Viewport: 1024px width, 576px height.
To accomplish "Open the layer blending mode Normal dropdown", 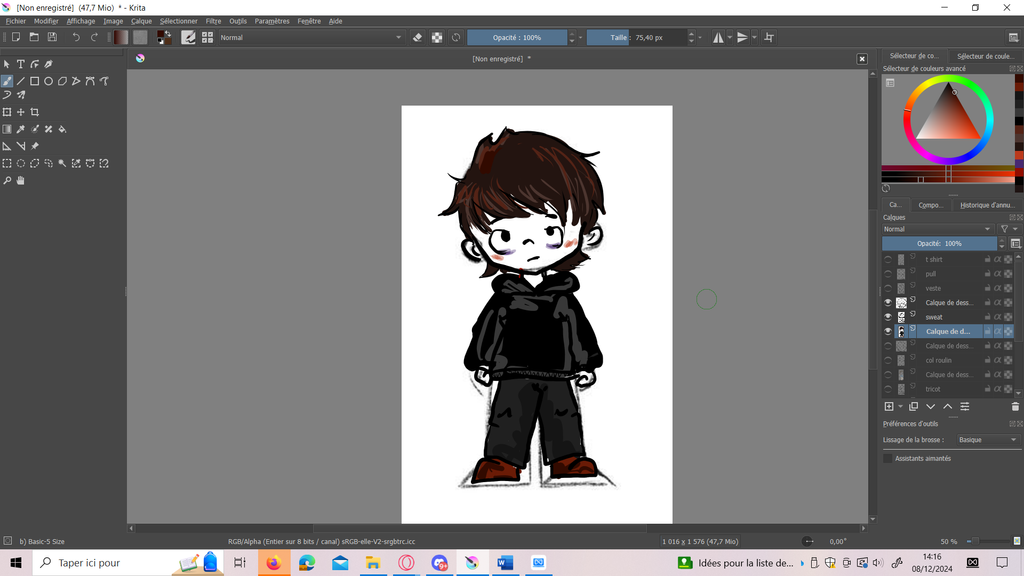I will pyautogui.click(x=937, y=229).
